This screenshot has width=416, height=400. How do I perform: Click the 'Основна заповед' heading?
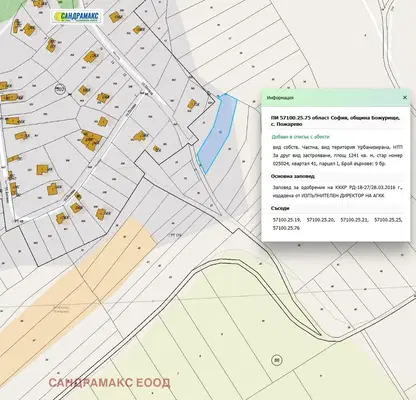293,176
